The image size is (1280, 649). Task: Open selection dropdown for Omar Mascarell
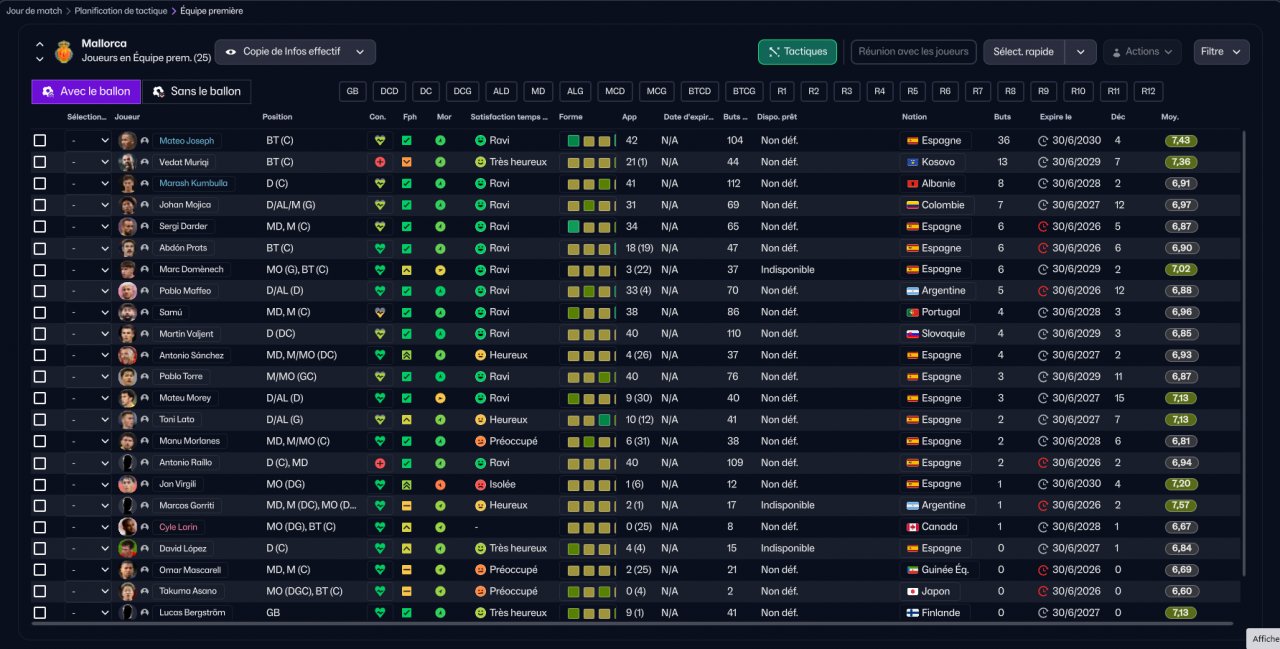point(88,570)
